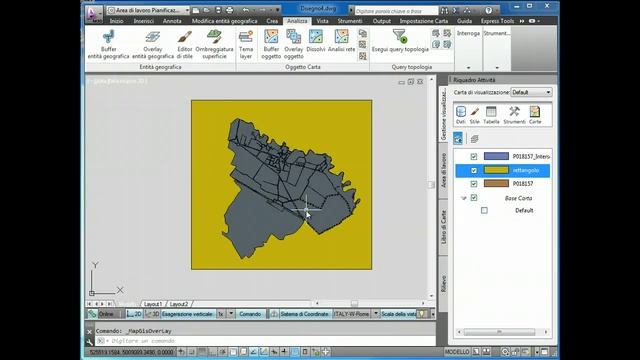
Task: Open the Overlay entità geografica tool
Action: 153,44
